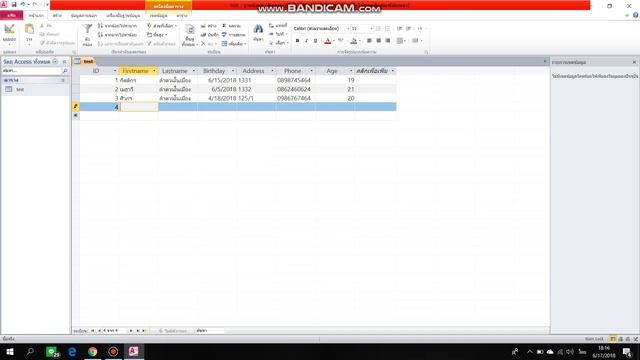Open font name Calibri dropdown

tap(348, 29)
